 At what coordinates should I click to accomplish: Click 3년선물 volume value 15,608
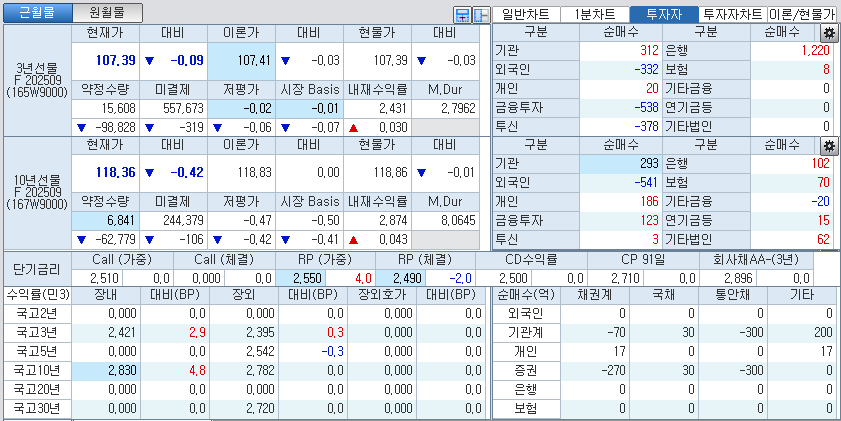119,109
